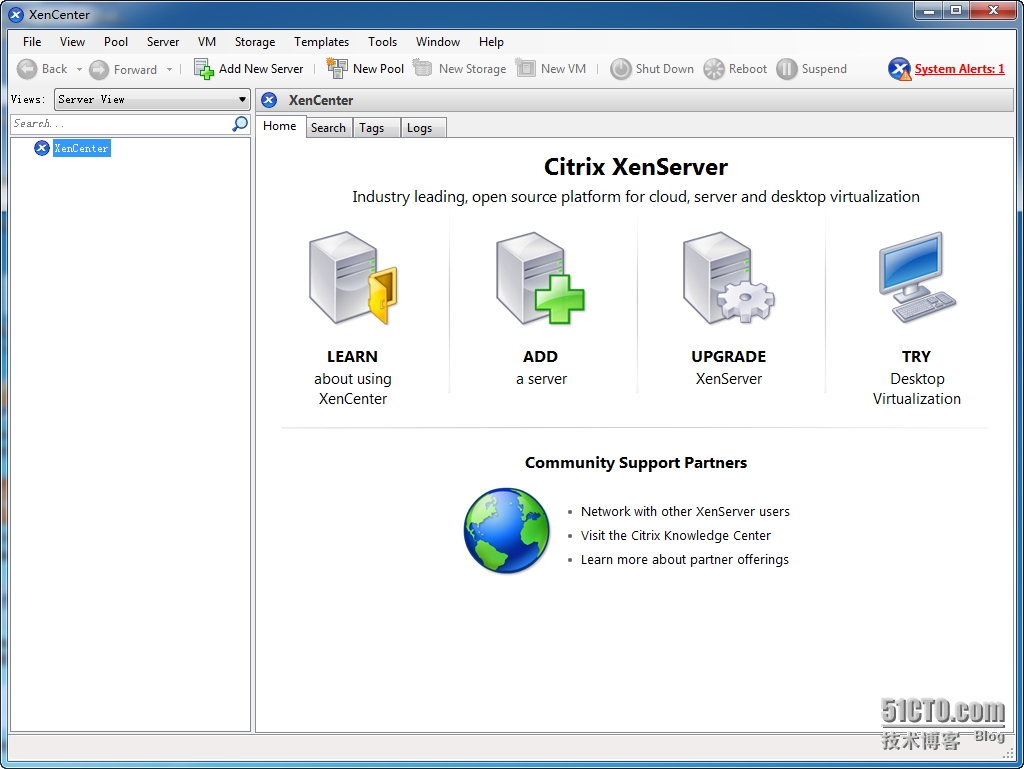Click the XenCenter title bar app icon
The height and width of the screenshot is (769, 1024).
coord(16,14)
